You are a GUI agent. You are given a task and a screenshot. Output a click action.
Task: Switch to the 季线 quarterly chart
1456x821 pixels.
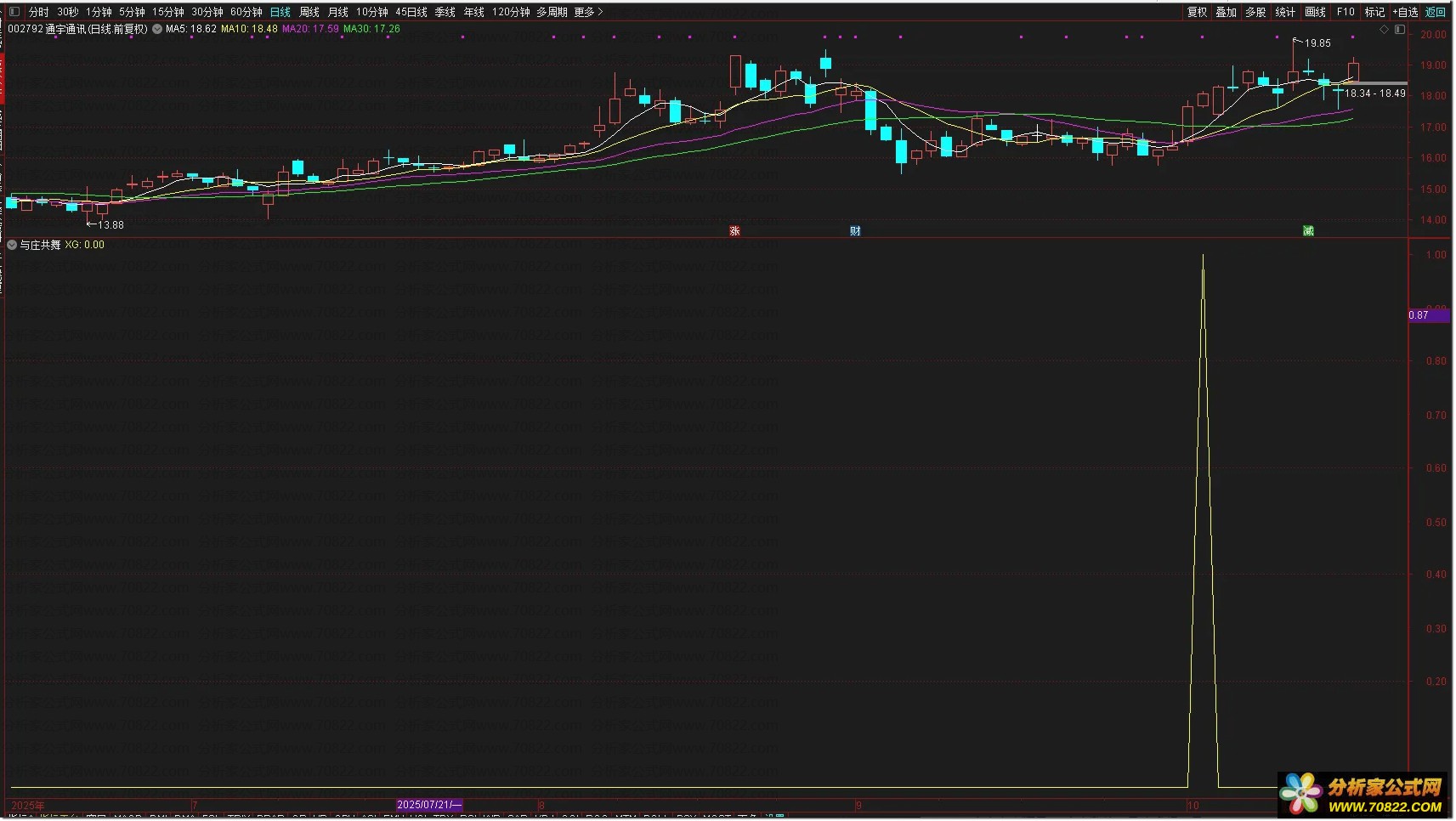[445, 12]
